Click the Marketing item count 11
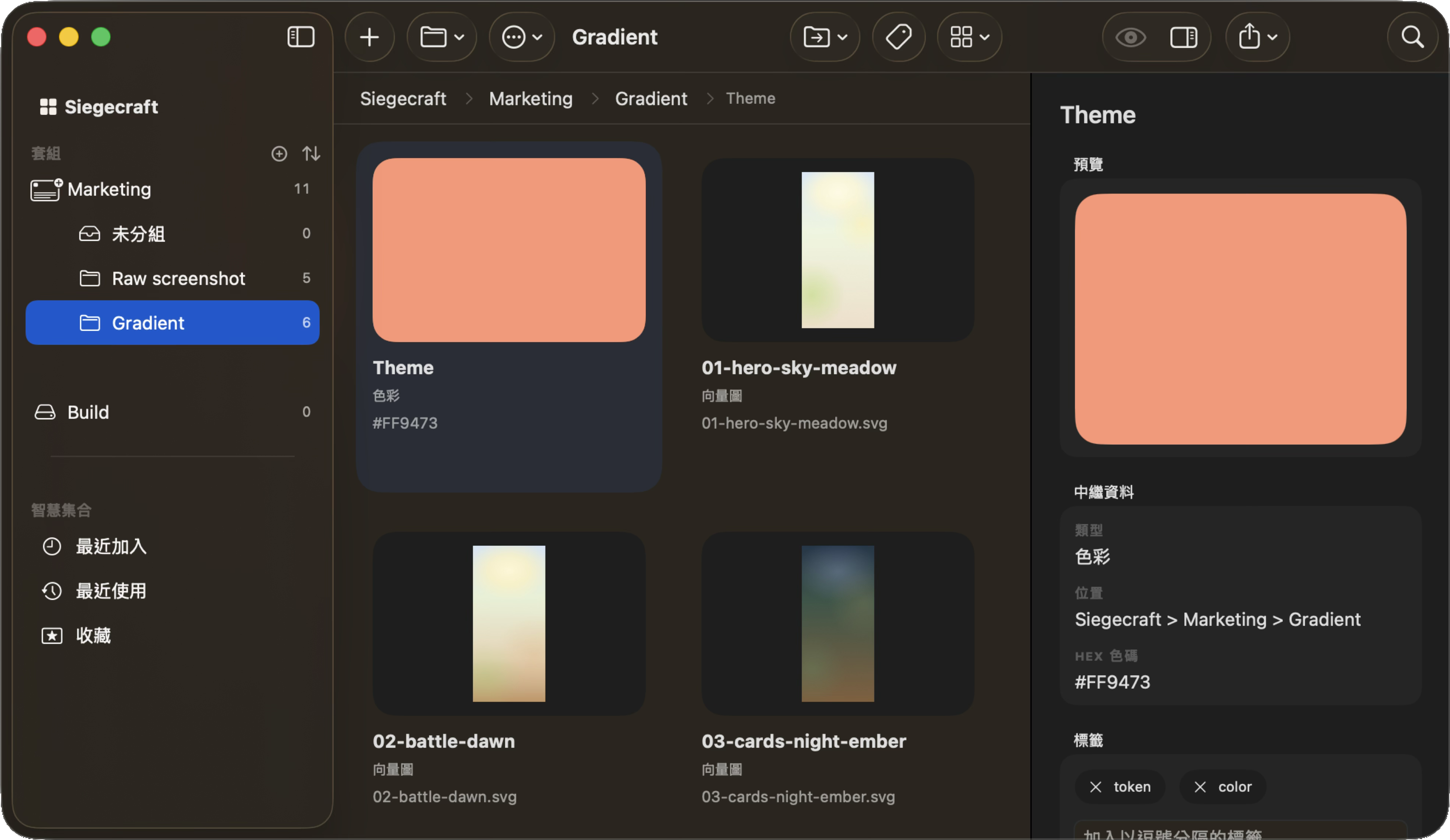1450x840 pixels. click(x=302, y=189)
